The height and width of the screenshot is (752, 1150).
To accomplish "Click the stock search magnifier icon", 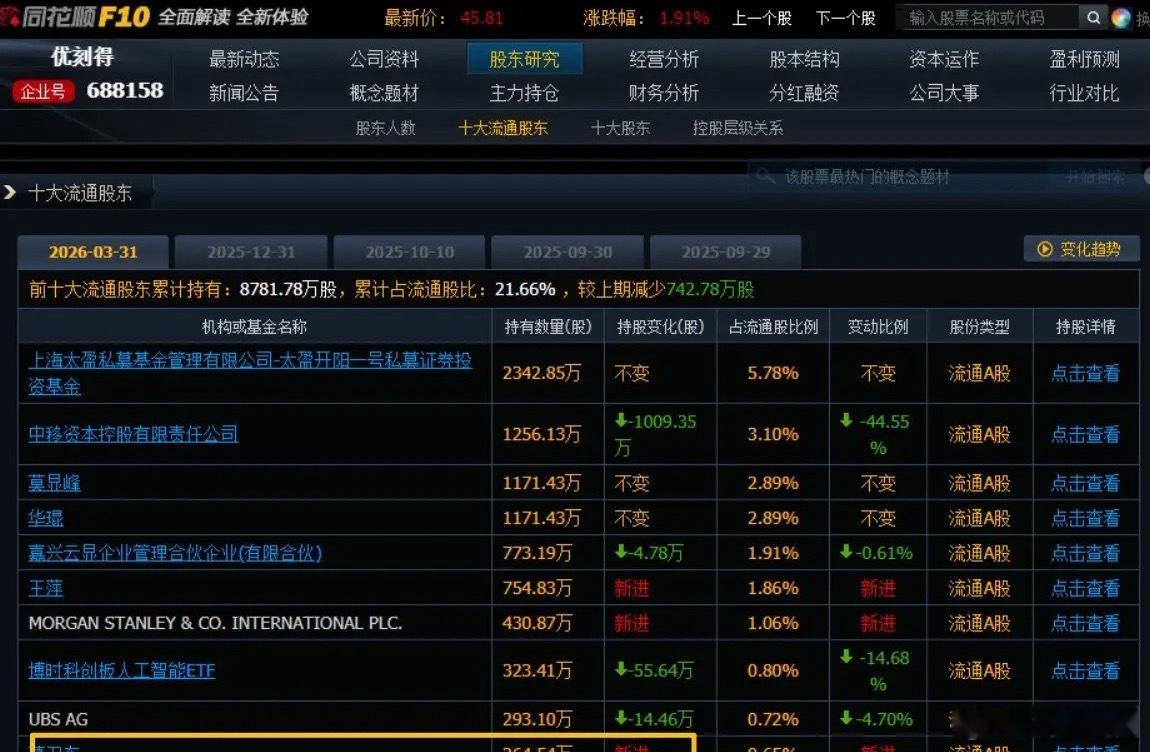I will pos(1094,18).
